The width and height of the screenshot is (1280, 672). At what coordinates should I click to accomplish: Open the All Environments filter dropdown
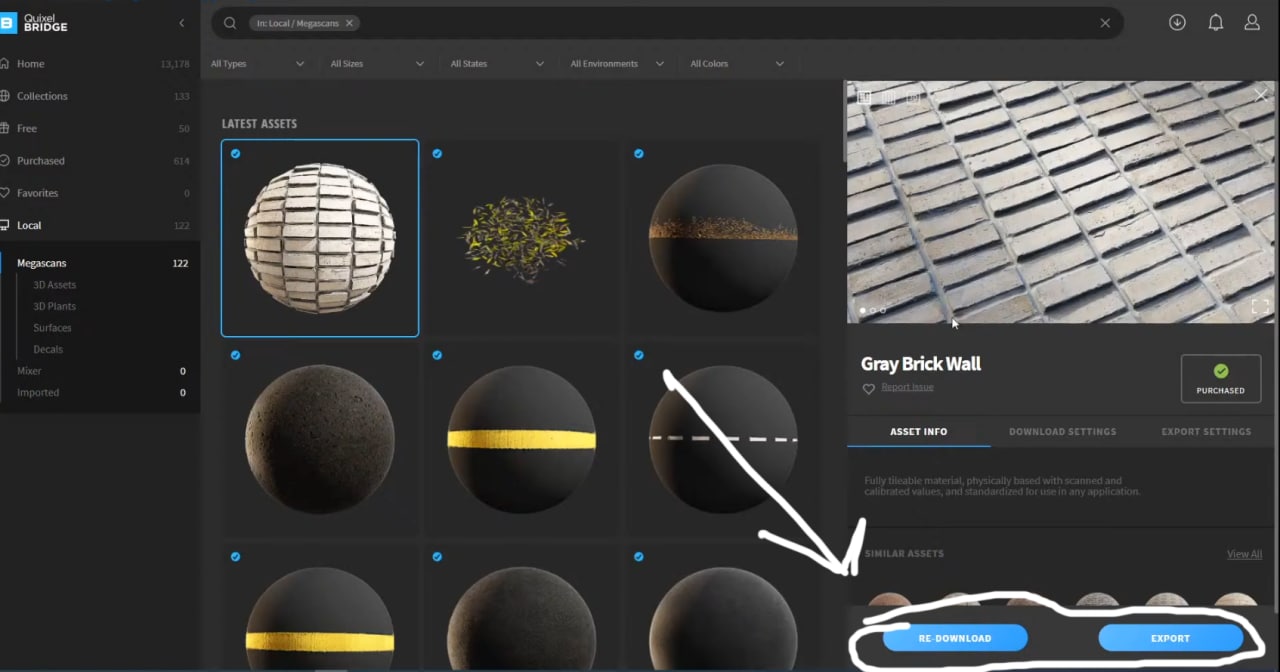pyautogui.click(x=617, y=64)
